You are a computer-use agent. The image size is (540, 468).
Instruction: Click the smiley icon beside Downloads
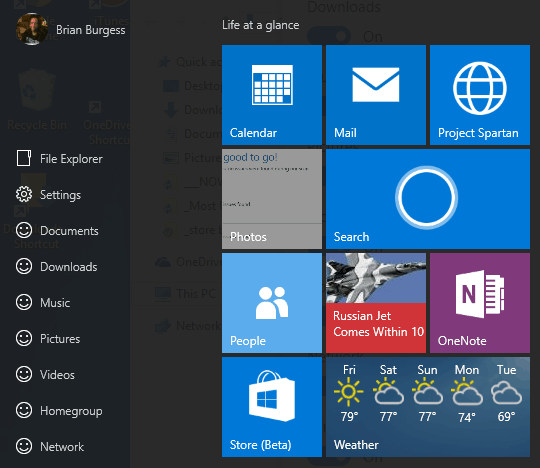click(x=24, y=267)
